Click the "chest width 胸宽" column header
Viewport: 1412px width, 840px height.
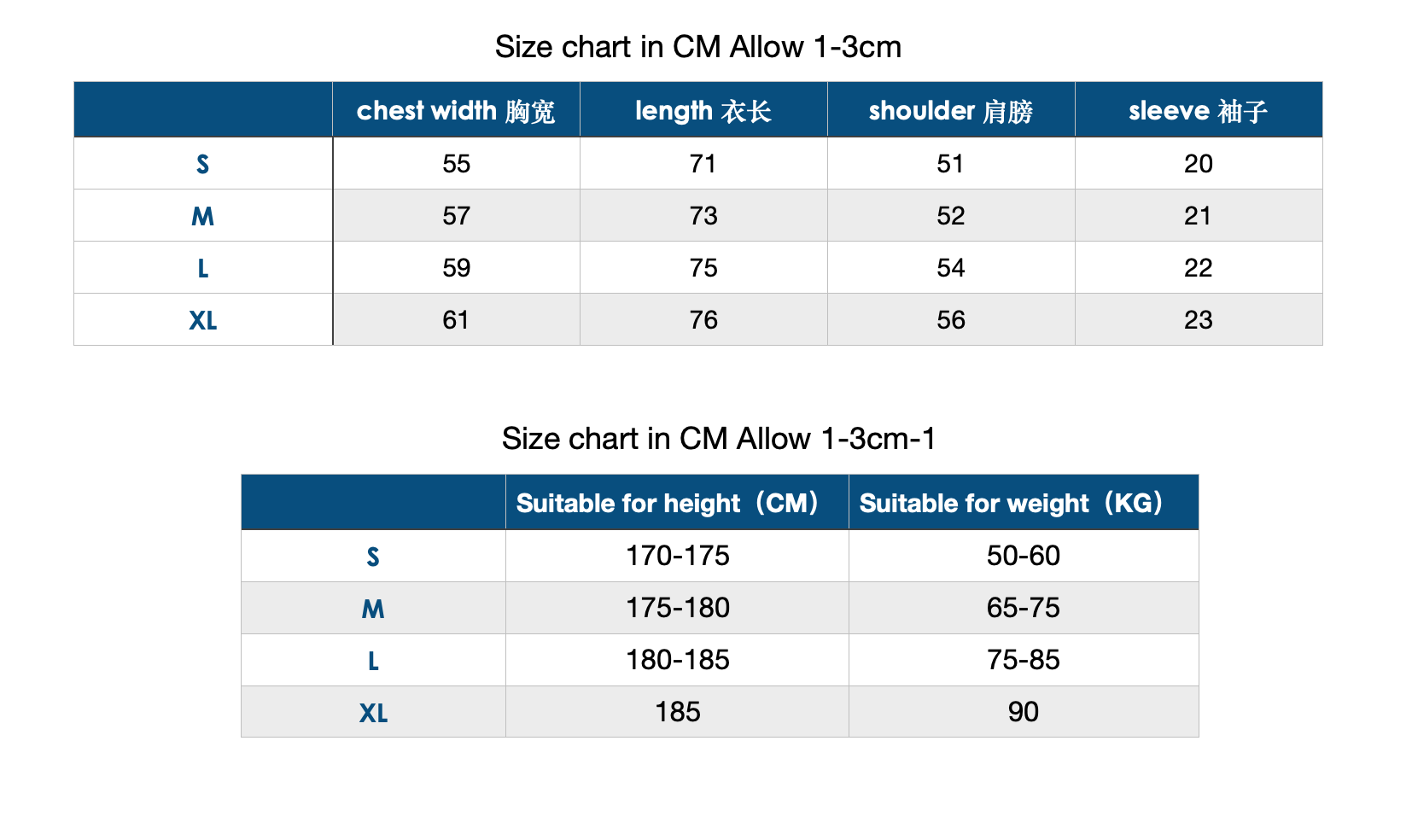coord(456,111)
